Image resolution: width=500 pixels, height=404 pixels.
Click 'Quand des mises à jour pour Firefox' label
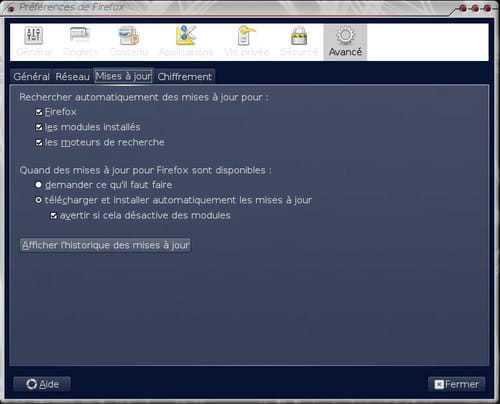tap(146, 170)
